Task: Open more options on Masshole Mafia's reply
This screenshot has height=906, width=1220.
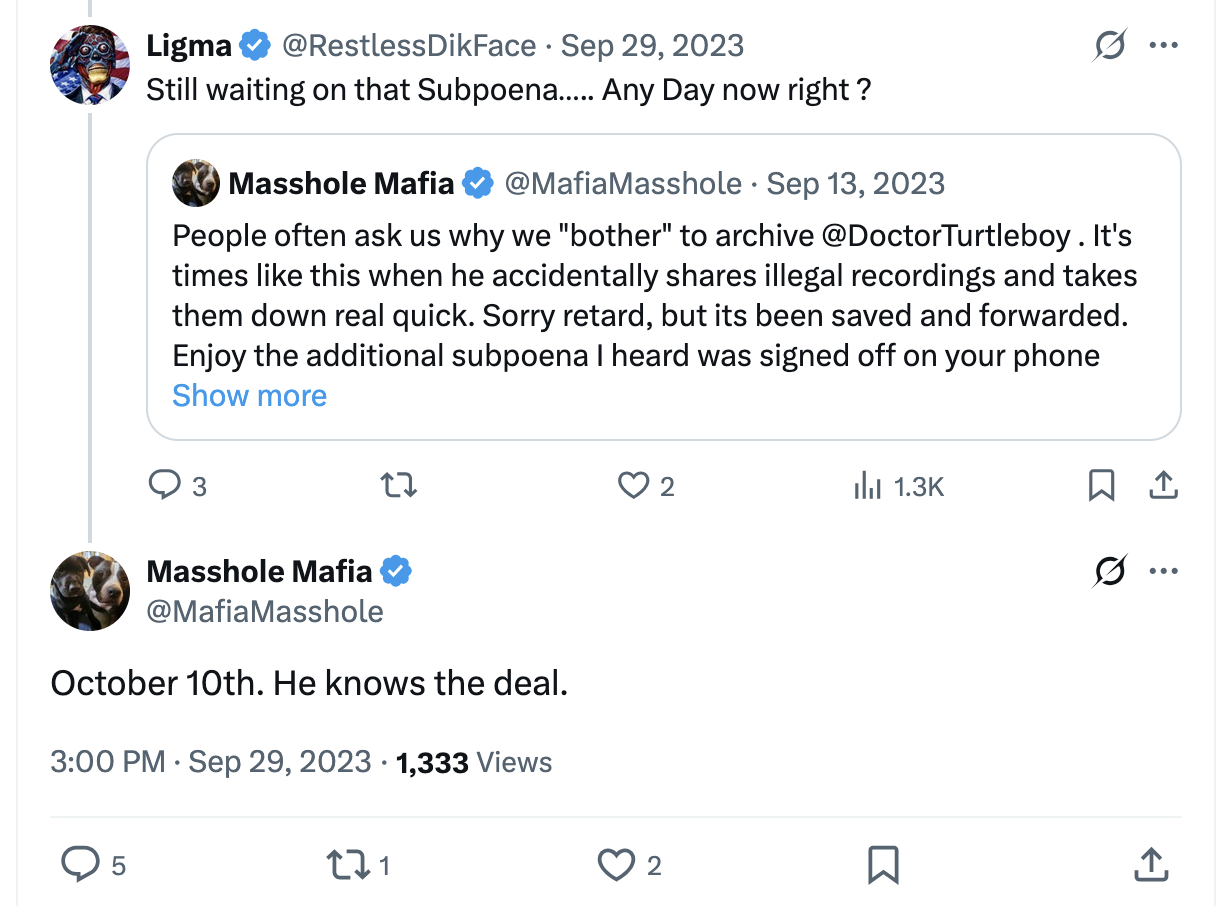Action: coord(1163,572)
